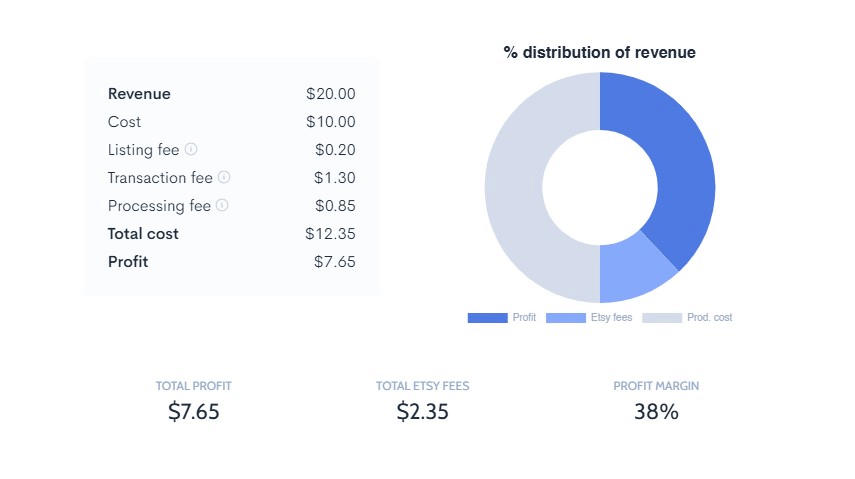Click the Transaction fee info icon

224,177
